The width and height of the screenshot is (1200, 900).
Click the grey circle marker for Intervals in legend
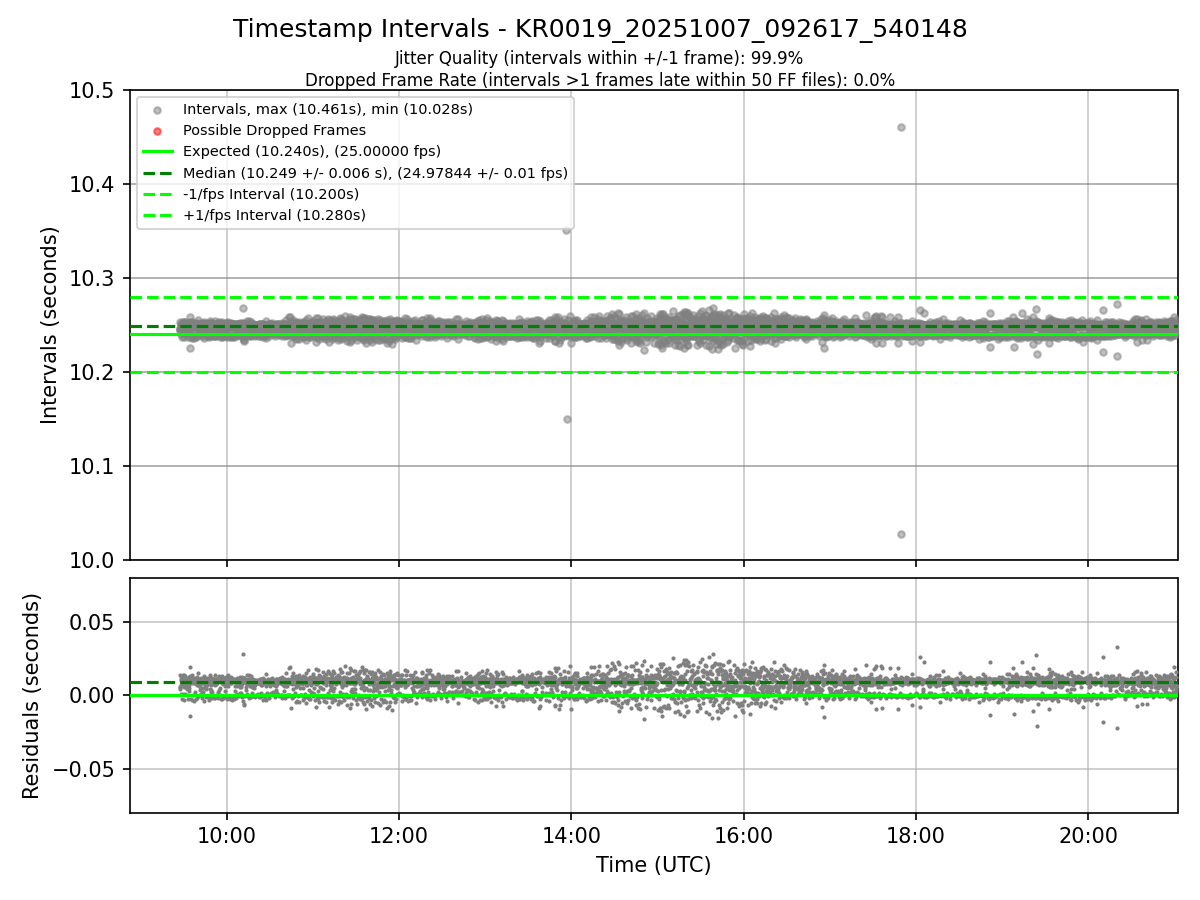coord(157,109)
